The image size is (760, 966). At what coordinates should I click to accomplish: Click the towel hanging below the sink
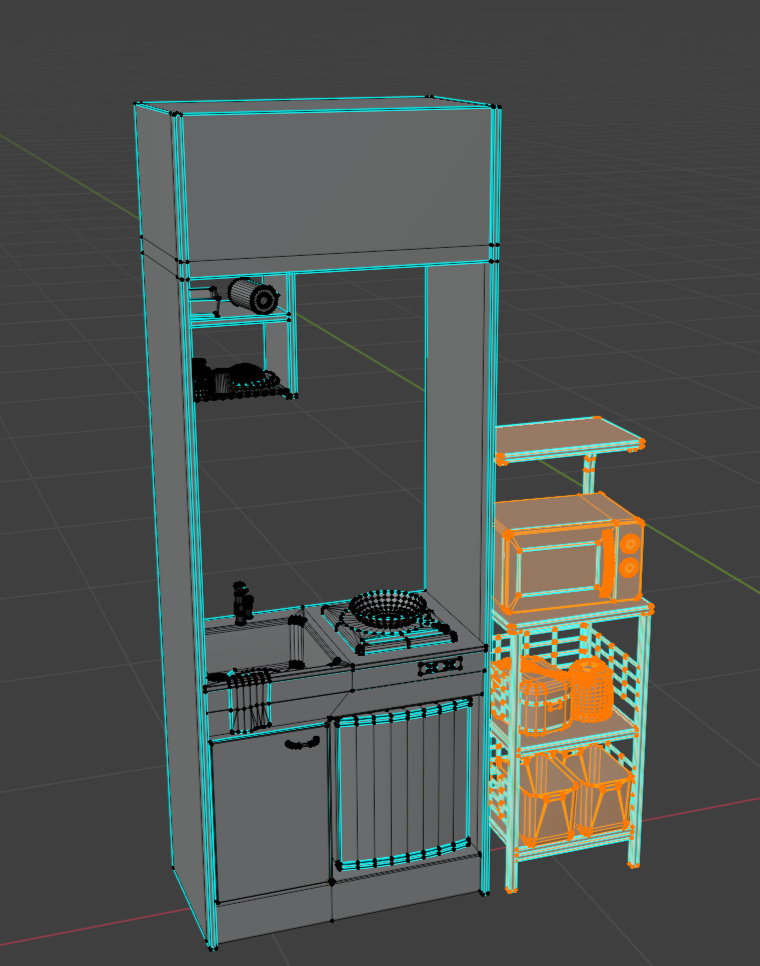point(252,700)
